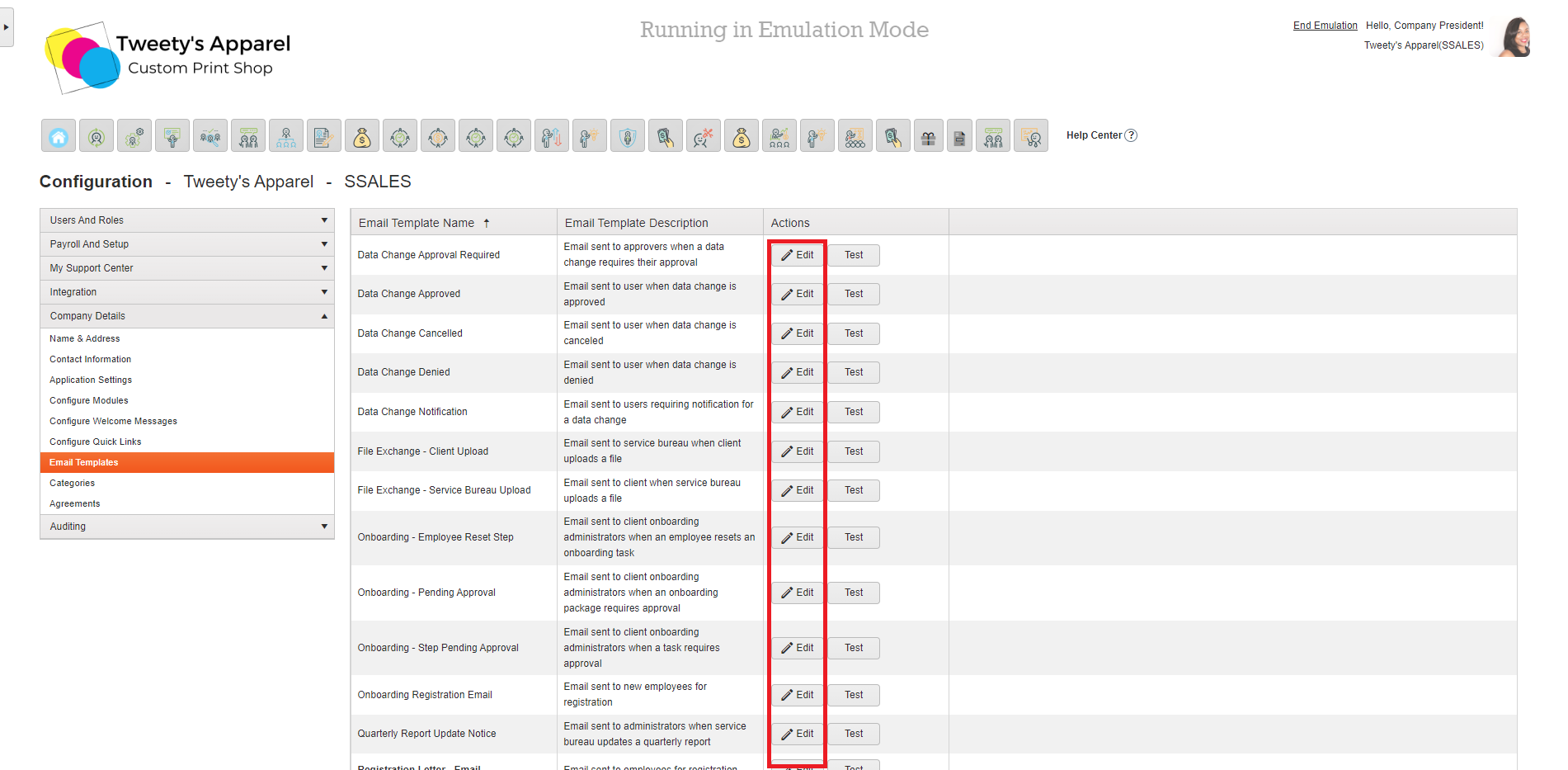This screenshot has height=770, width=1568.
Task: Click the document with pencil icon
Action: [324, 135]
